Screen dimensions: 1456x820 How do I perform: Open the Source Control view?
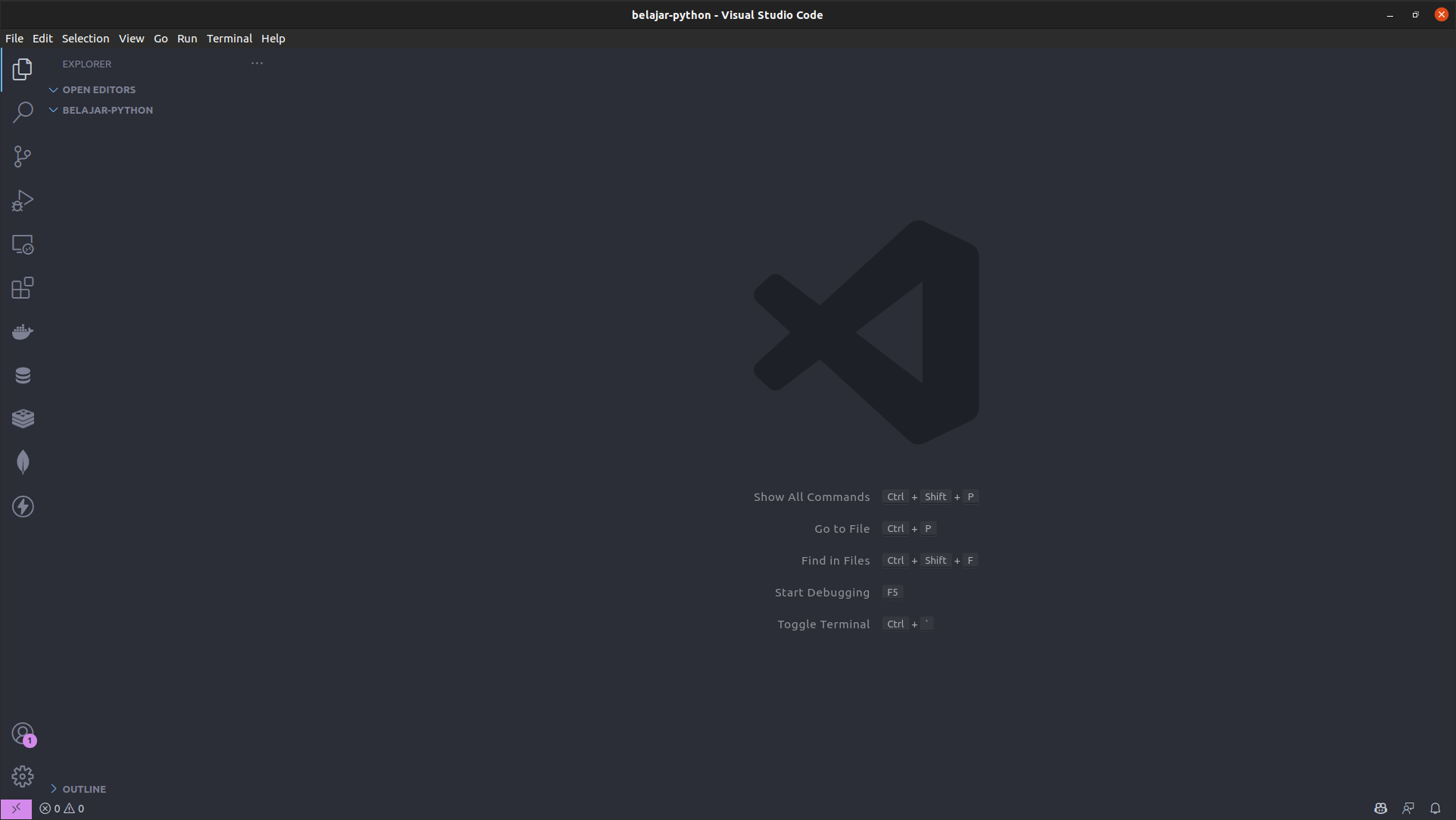coord(23,156)
